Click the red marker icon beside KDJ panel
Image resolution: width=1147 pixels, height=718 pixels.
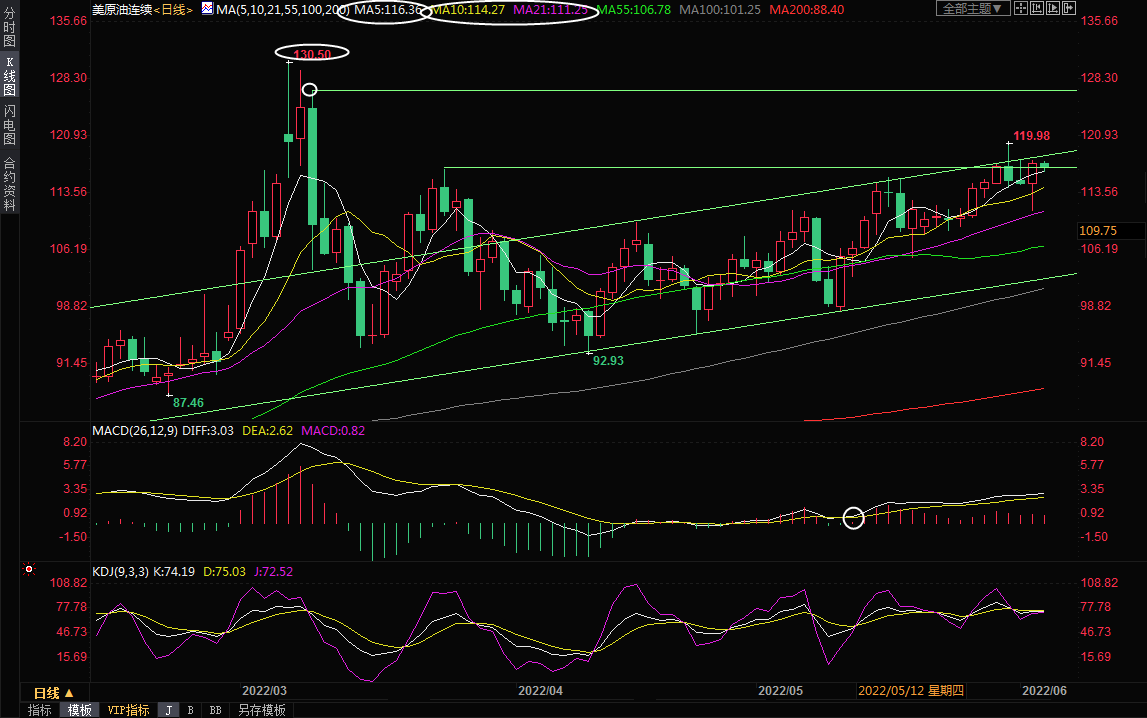coord(29,570)
